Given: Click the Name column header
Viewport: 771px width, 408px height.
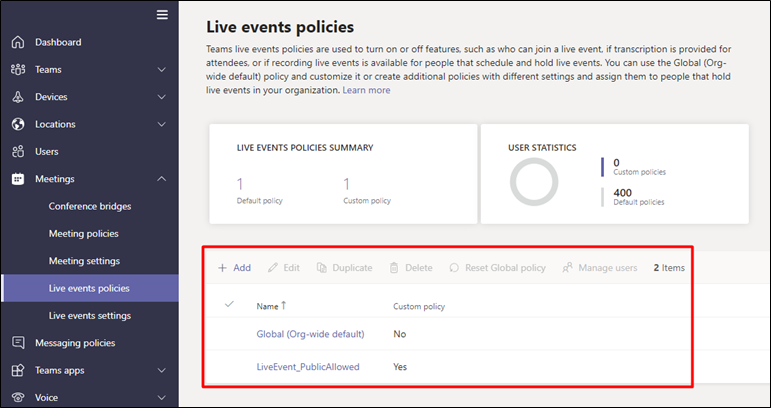Looking at the screenshot, I should (x=267, y=306).
